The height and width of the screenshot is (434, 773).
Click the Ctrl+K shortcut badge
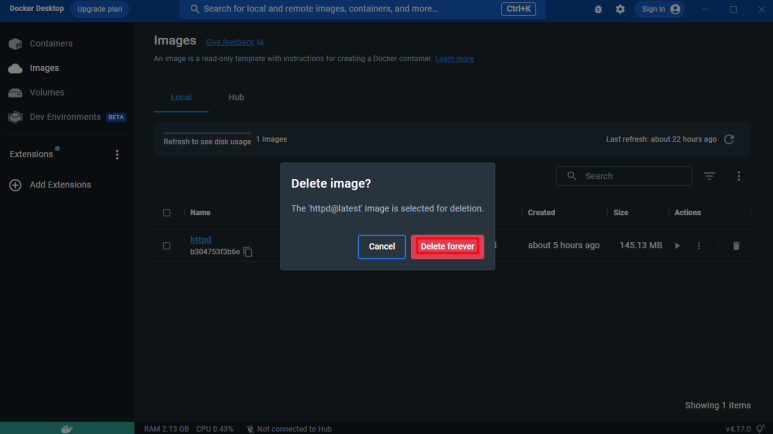[x=518, y=9]
